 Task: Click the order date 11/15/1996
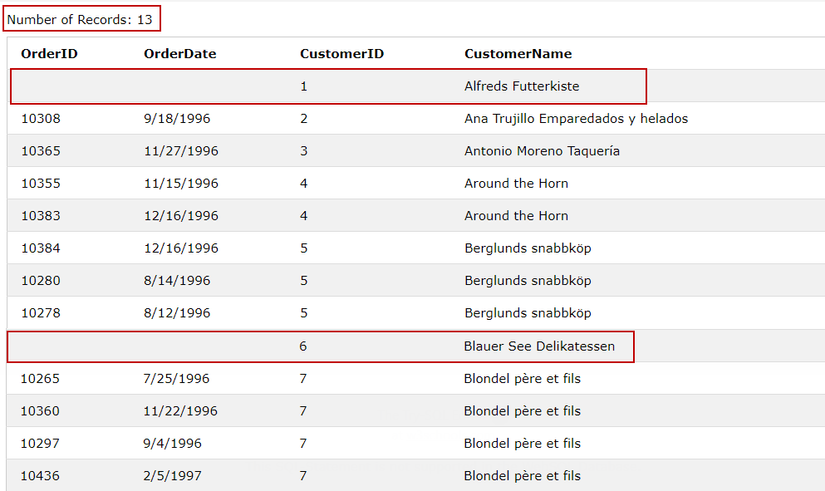181,184
